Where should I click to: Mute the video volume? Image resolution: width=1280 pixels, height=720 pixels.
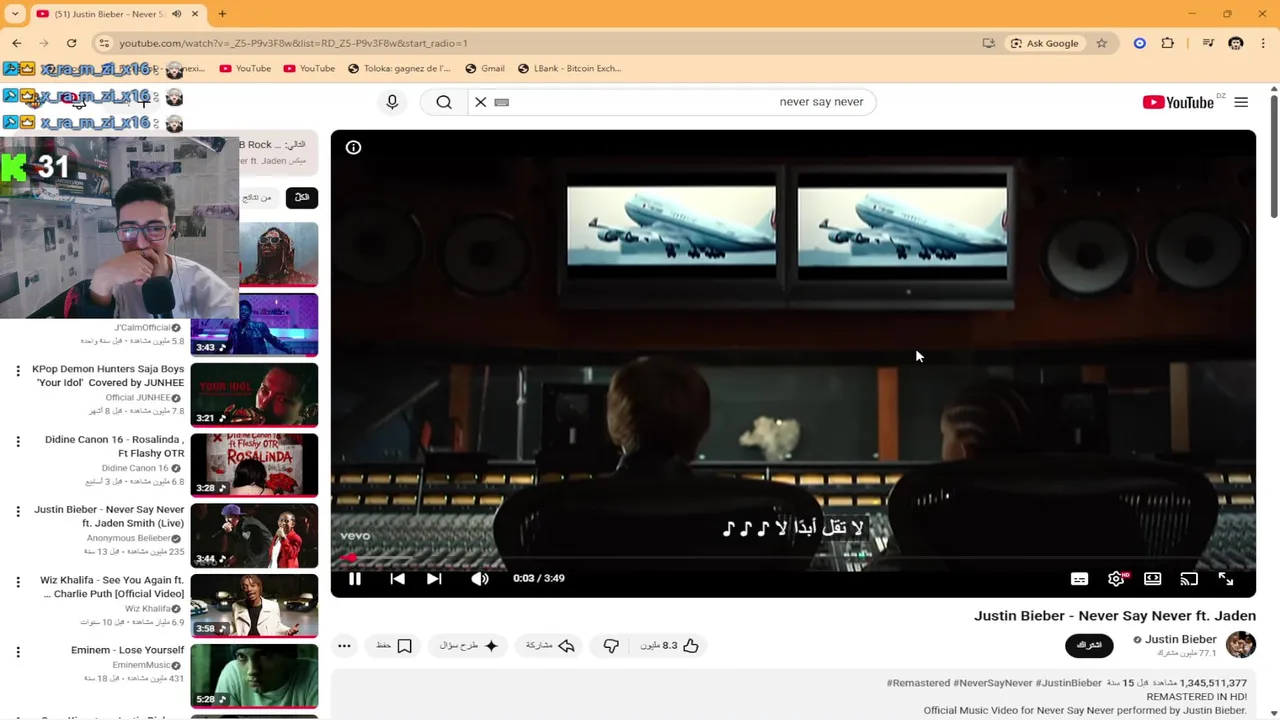click(480, 578)
